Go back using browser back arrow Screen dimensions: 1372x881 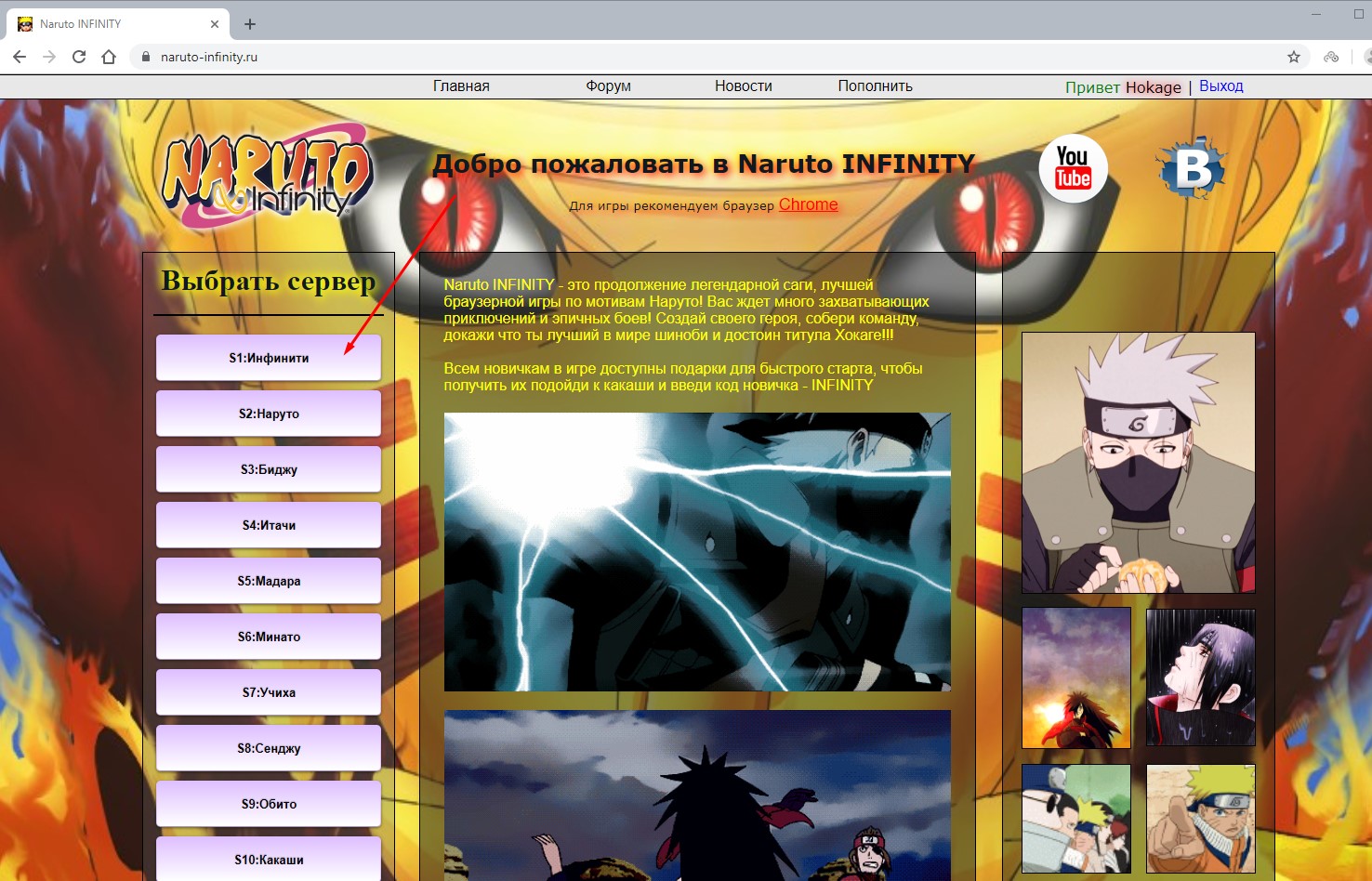click(x=20, y=57)
